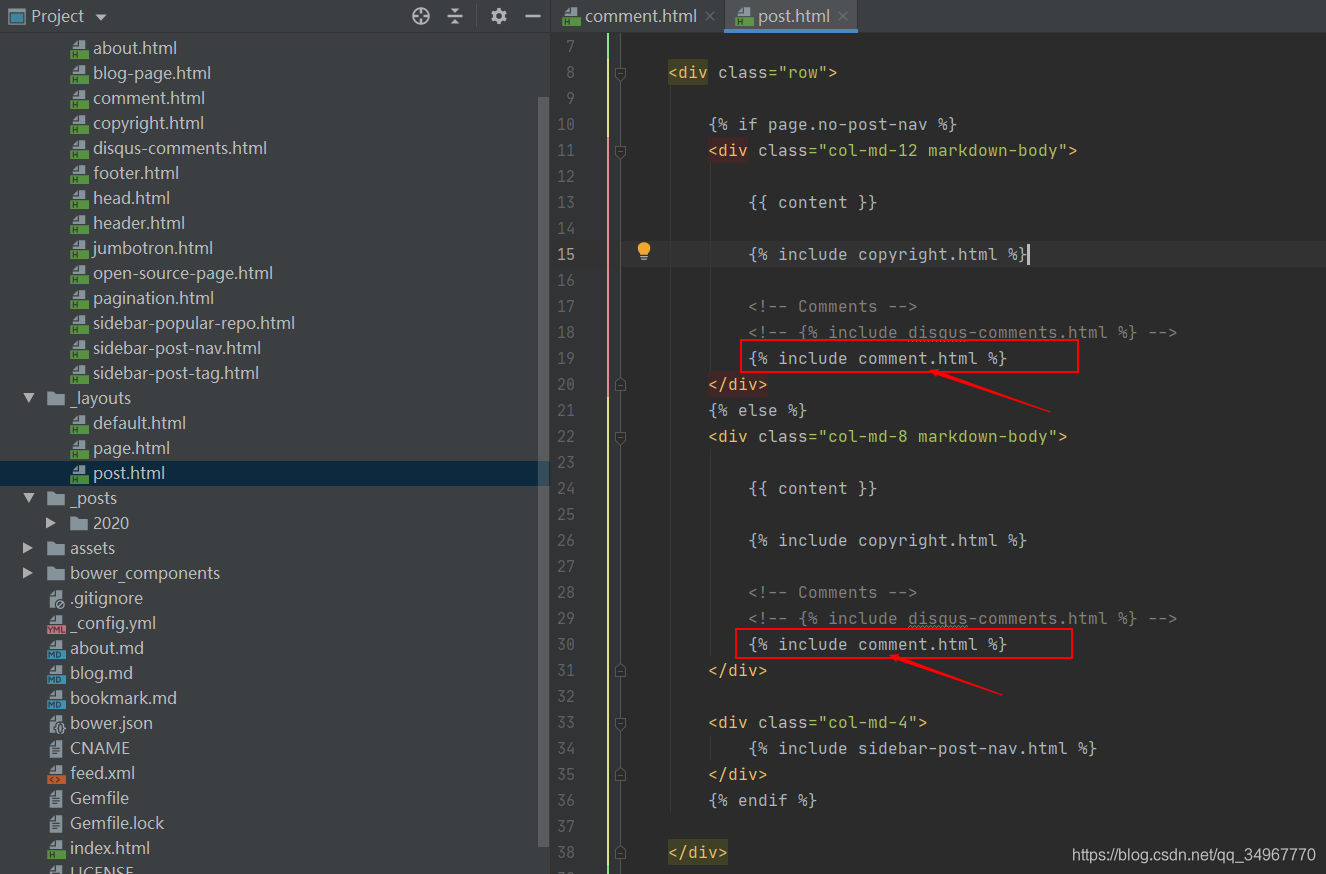The width and height of the screenshot is (1326, 874).
Task: Open index.html file
Action: point(110,848)
